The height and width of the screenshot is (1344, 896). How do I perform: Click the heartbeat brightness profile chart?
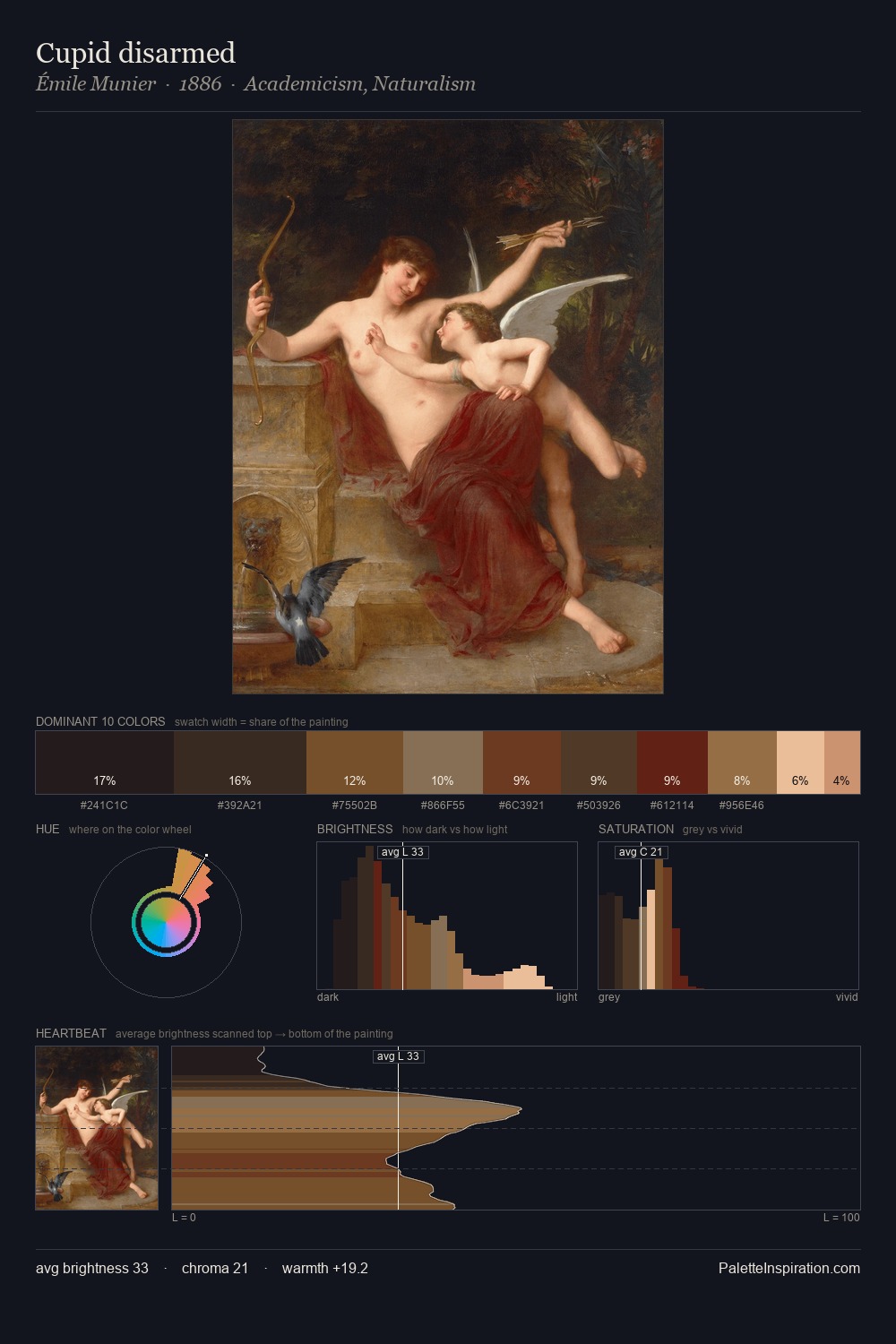(x=516, y=1128)
